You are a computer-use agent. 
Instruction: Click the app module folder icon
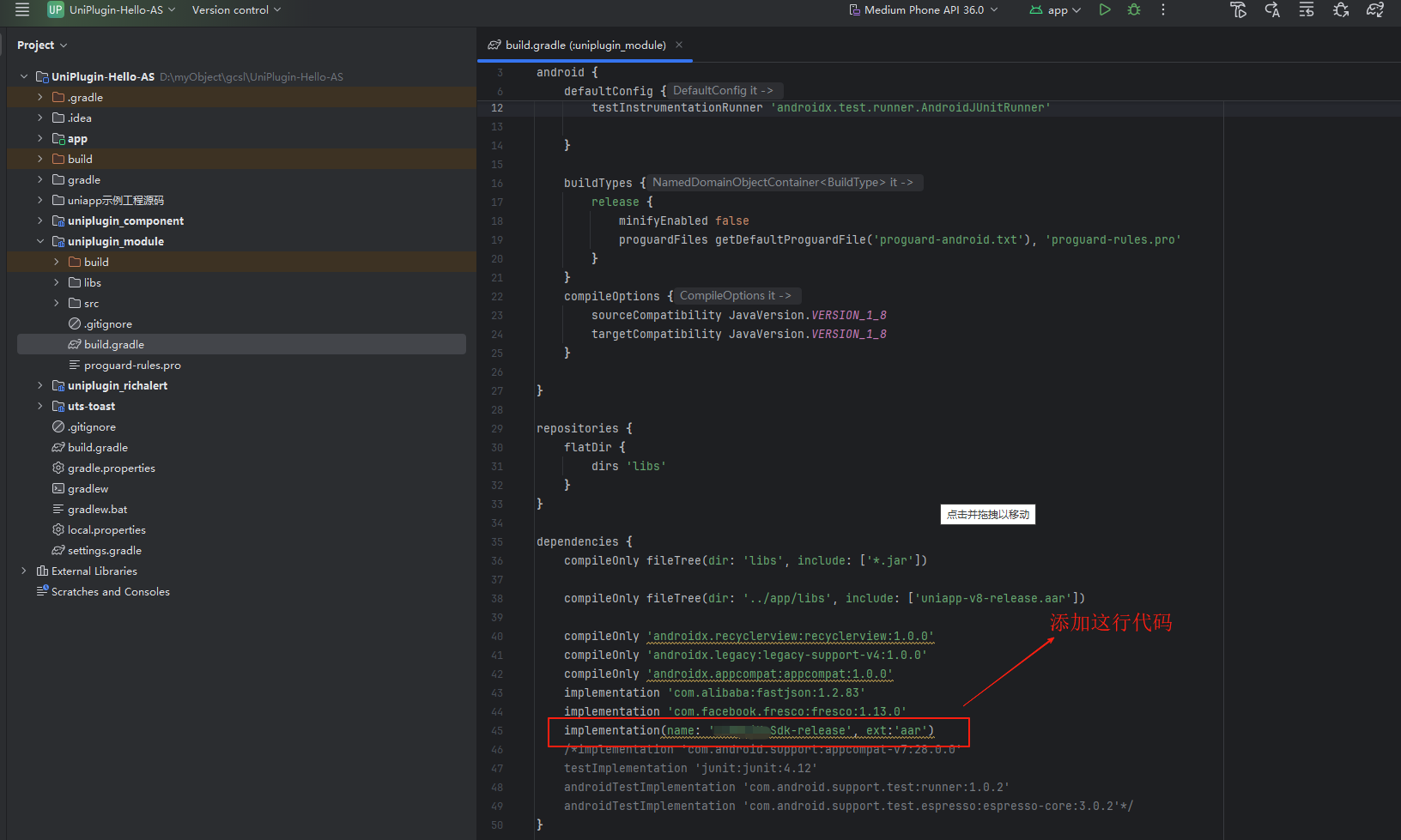point(58,138)
